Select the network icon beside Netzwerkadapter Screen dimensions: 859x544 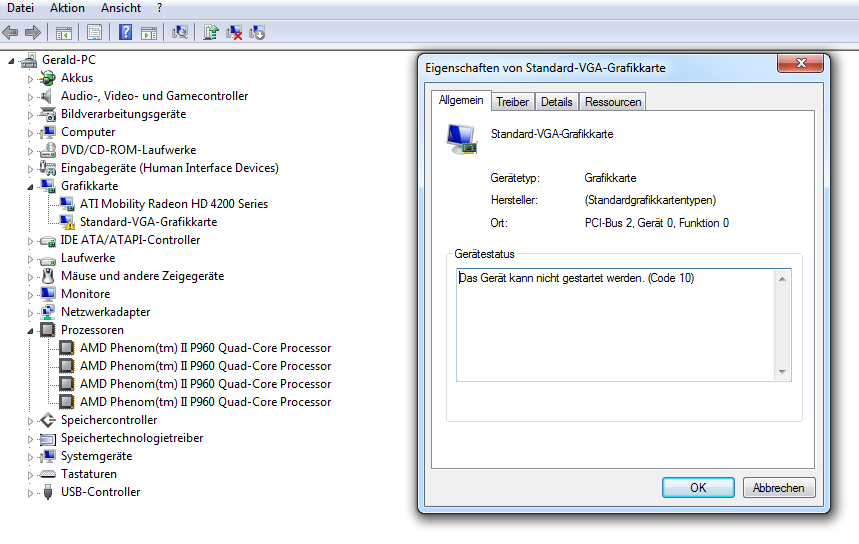pos(48,312)
